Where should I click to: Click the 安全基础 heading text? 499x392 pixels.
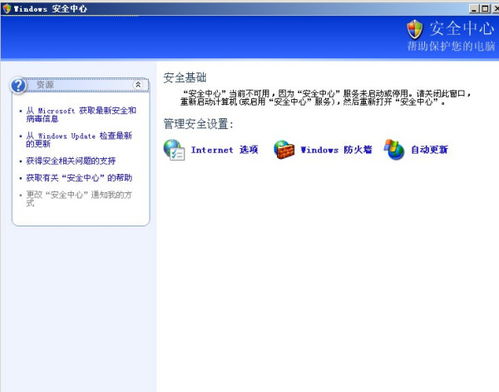coord(185,78)
